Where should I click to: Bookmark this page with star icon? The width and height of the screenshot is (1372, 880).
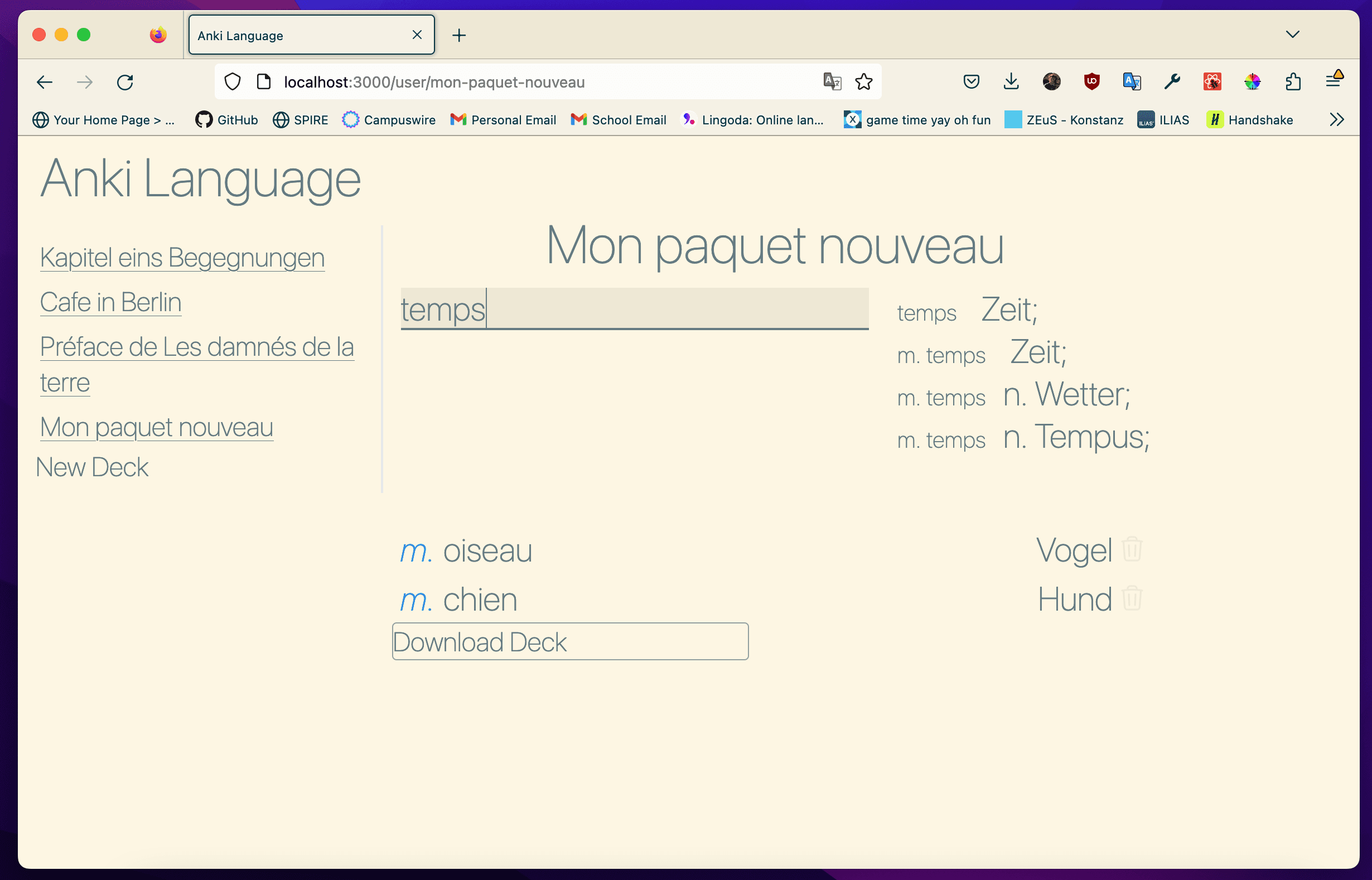tap(863, 82)
